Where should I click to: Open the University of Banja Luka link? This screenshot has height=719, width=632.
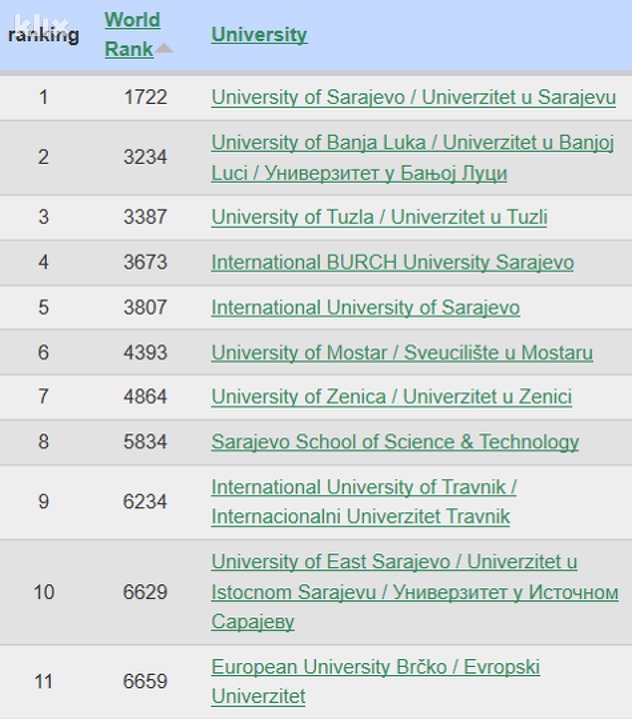coord(412,157)
